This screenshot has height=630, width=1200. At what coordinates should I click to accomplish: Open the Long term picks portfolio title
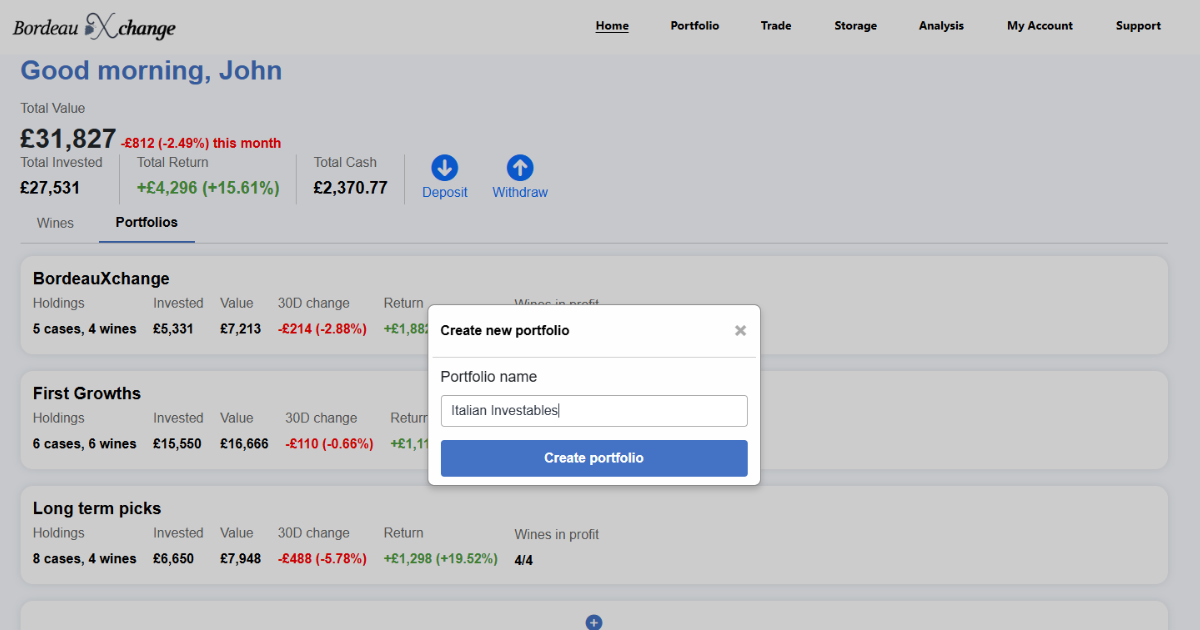97,508
